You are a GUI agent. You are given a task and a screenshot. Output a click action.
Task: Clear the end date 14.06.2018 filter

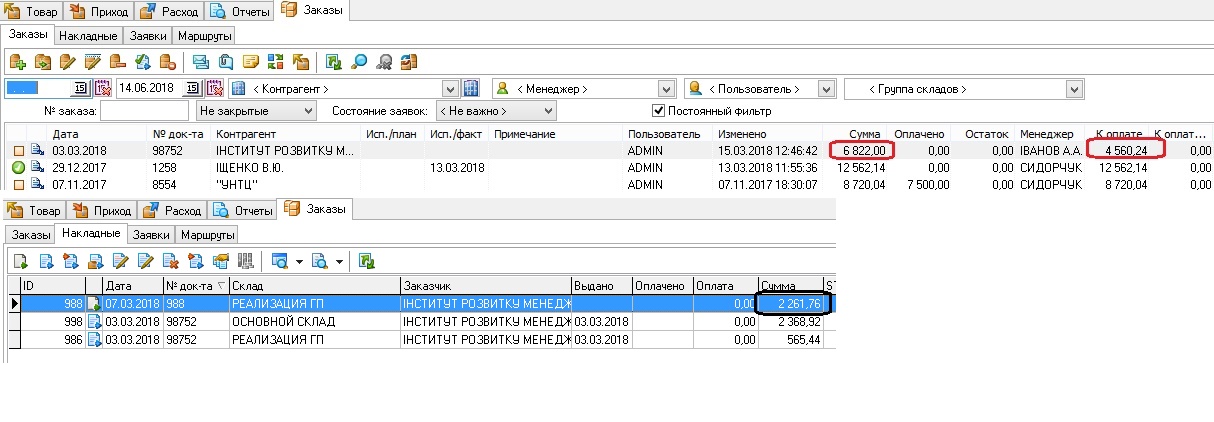[x=216, y=89]
